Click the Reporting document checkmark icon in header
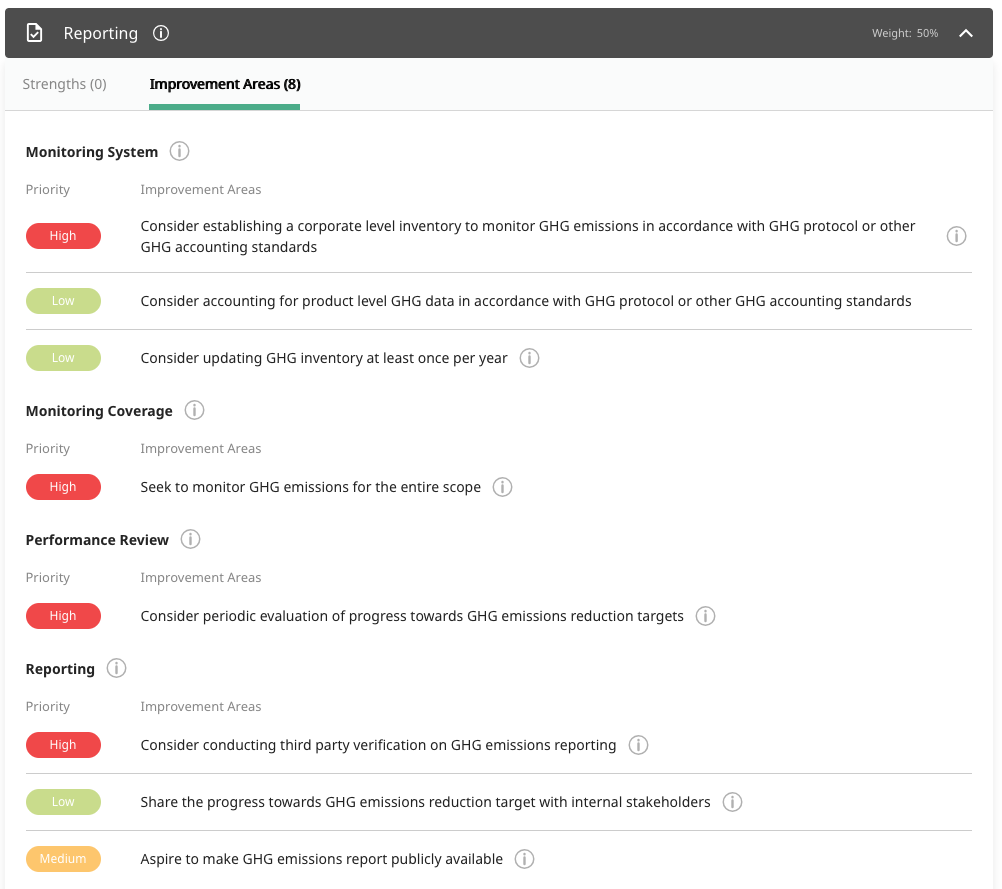 pyautogui.click(x=34, y=33)
